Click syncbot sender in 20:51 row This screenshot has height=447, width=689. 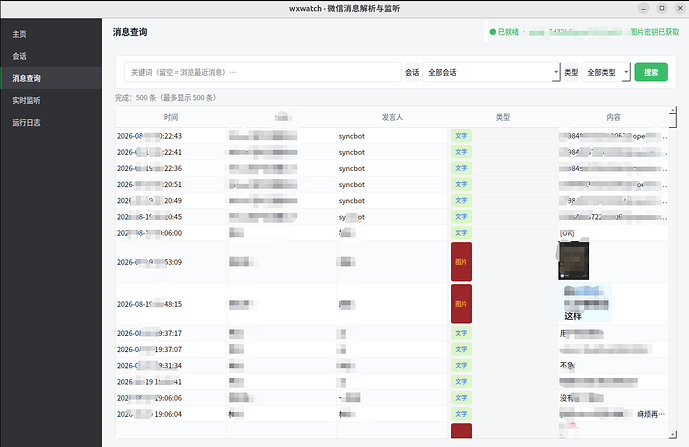(x=352, y=185)
